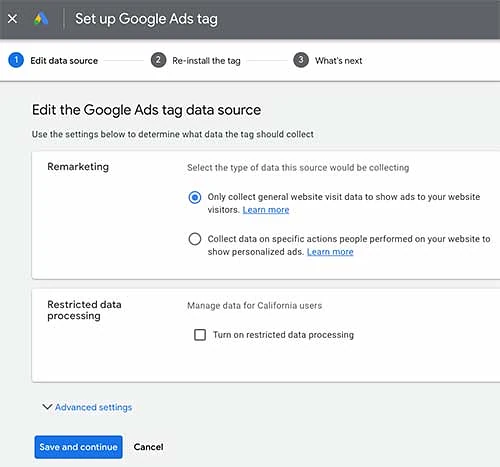Click the Google Ads logo icon

click(x=41, y=19)
